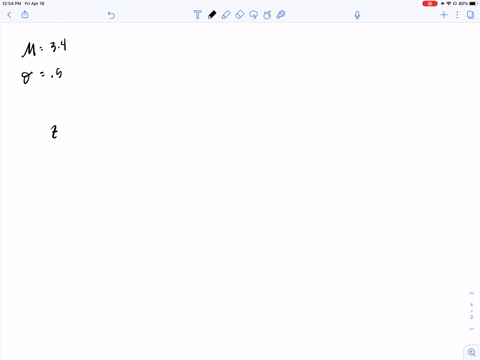Open the share export icon

(25, 14)
